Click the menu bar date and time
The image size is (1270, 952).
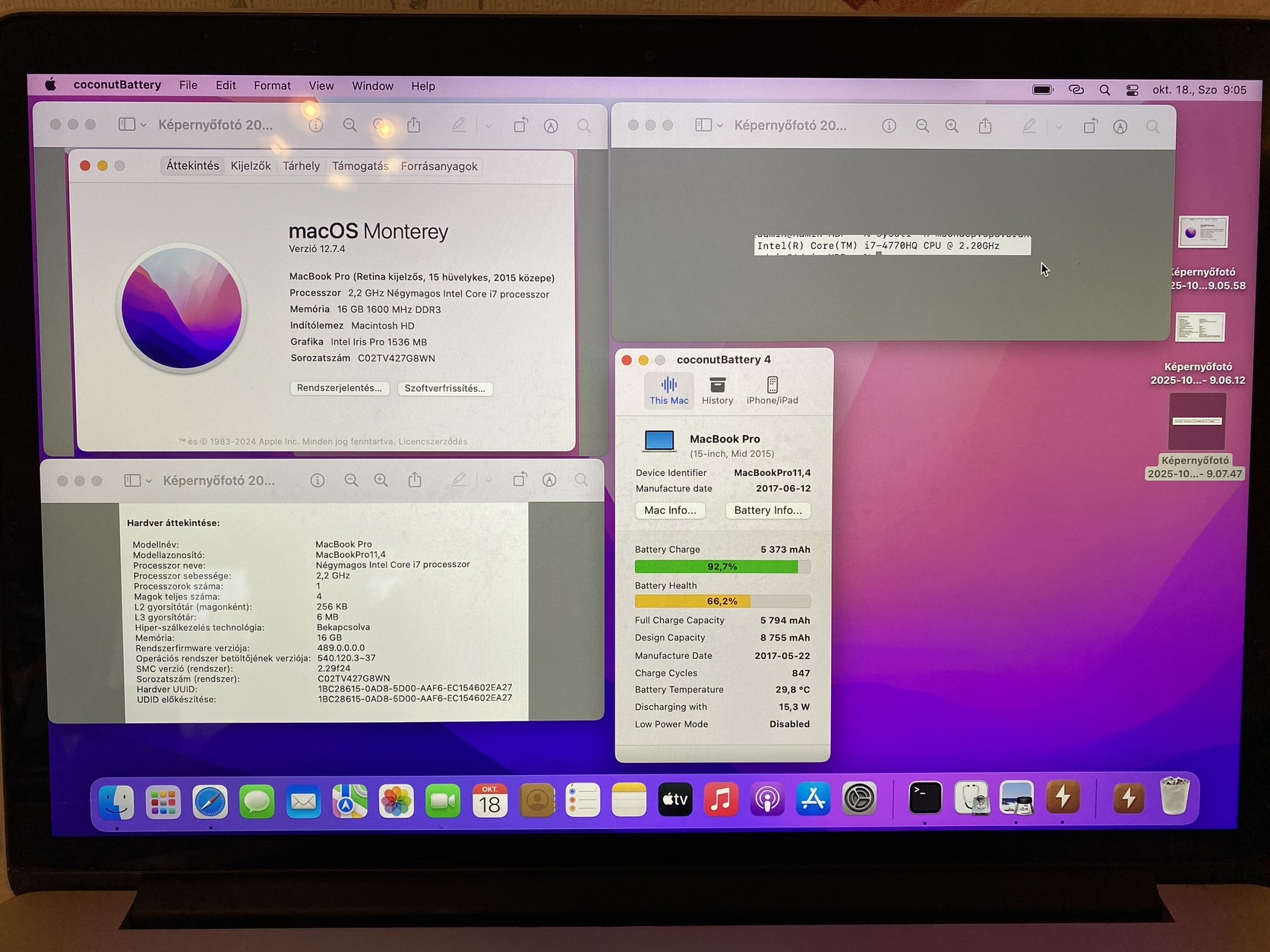pos(1199,90)
